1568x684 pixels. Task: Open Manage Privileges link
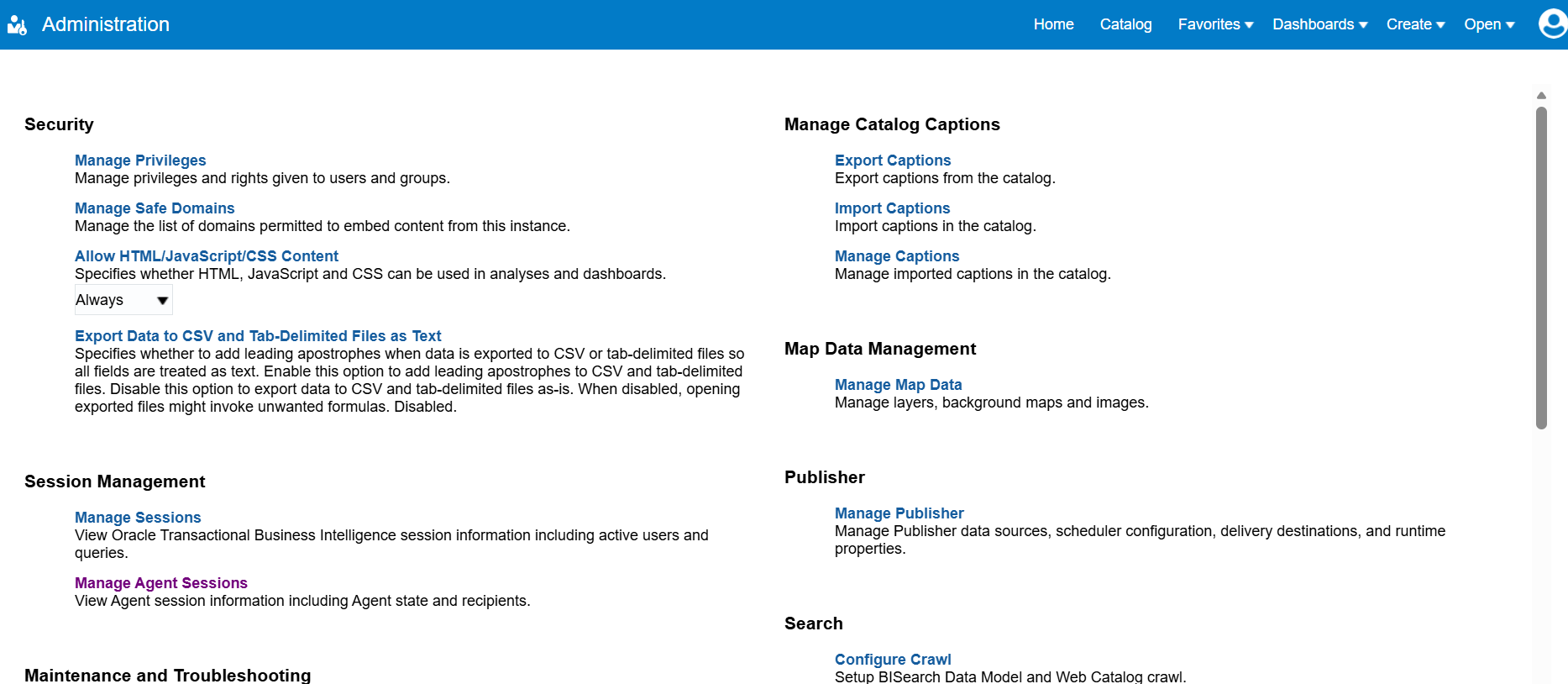140,160
